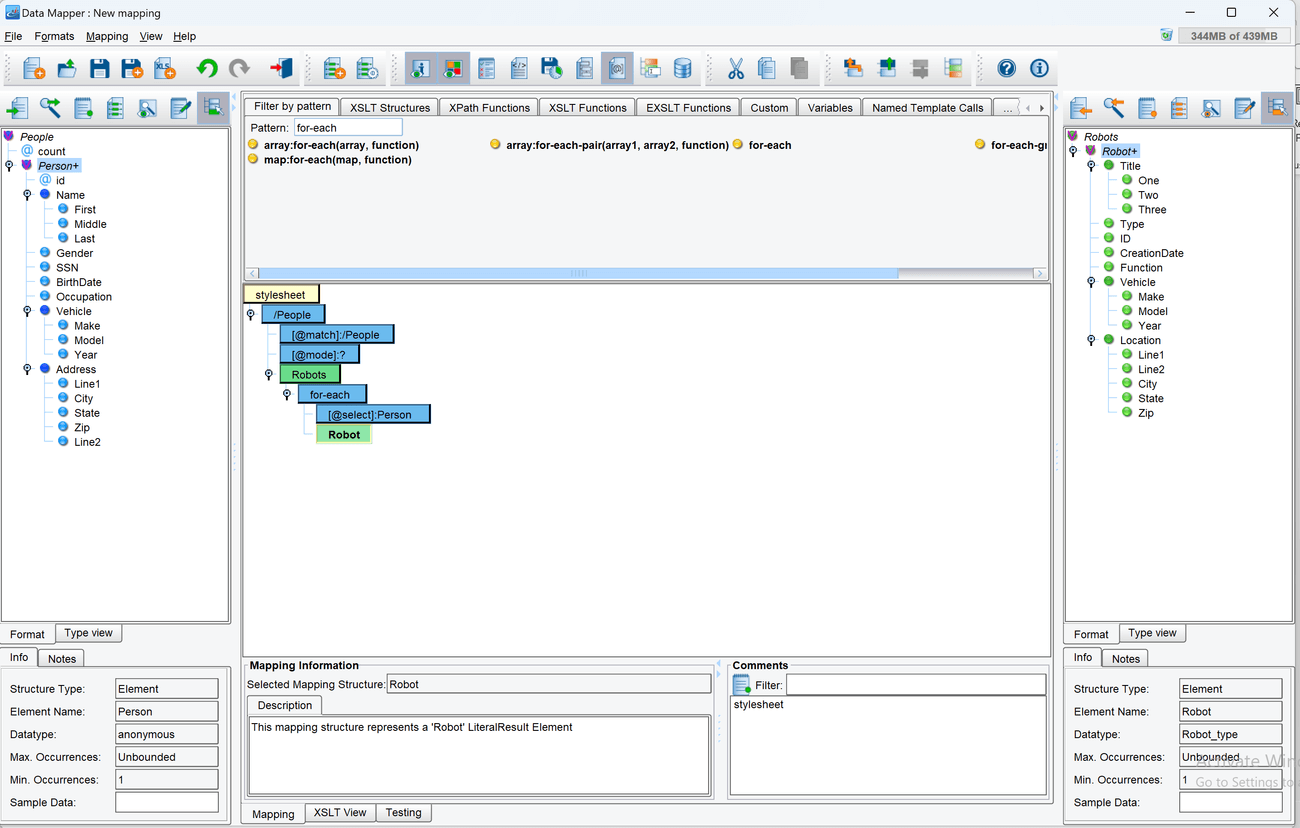Click the code document icon in main toolbar

(x=519, y=68)
